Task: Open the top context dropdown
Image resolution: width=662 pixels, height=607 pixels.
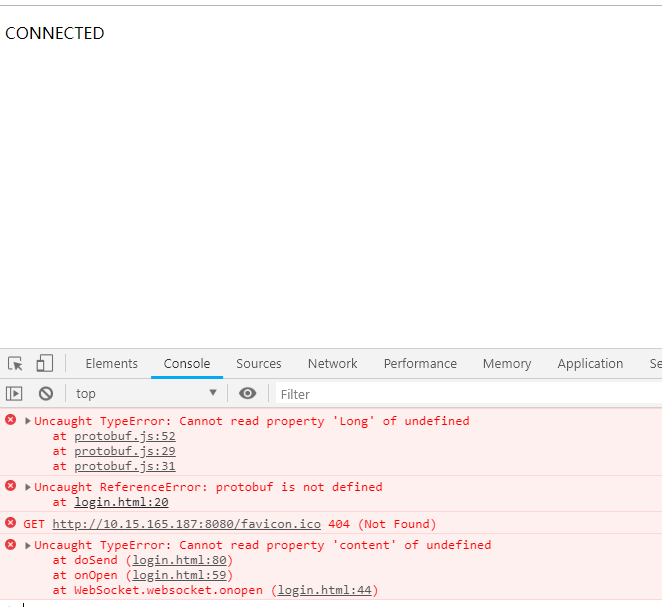Action: pyautogui.click(x=146, y=394)
